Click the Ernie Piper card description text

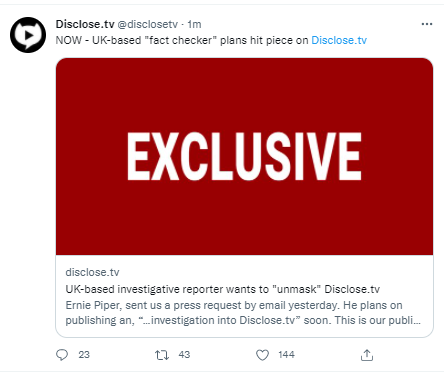[243, 313]
